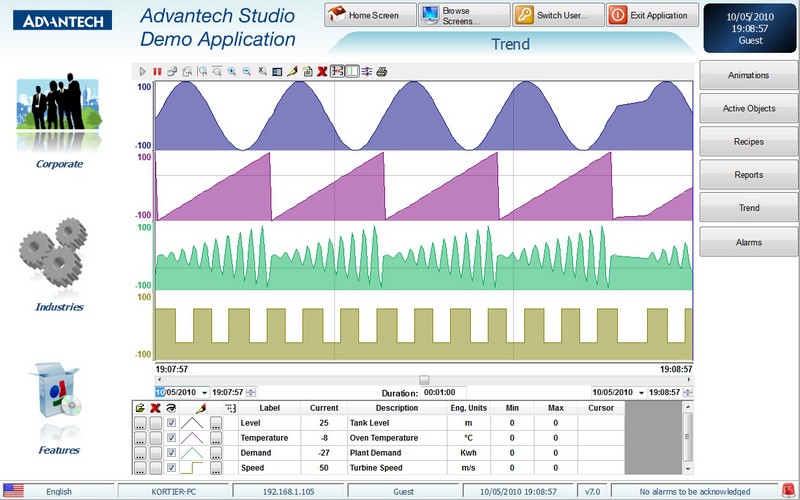Click the open folder icon in legend header
800x500 pixels.
click(140, 408)
